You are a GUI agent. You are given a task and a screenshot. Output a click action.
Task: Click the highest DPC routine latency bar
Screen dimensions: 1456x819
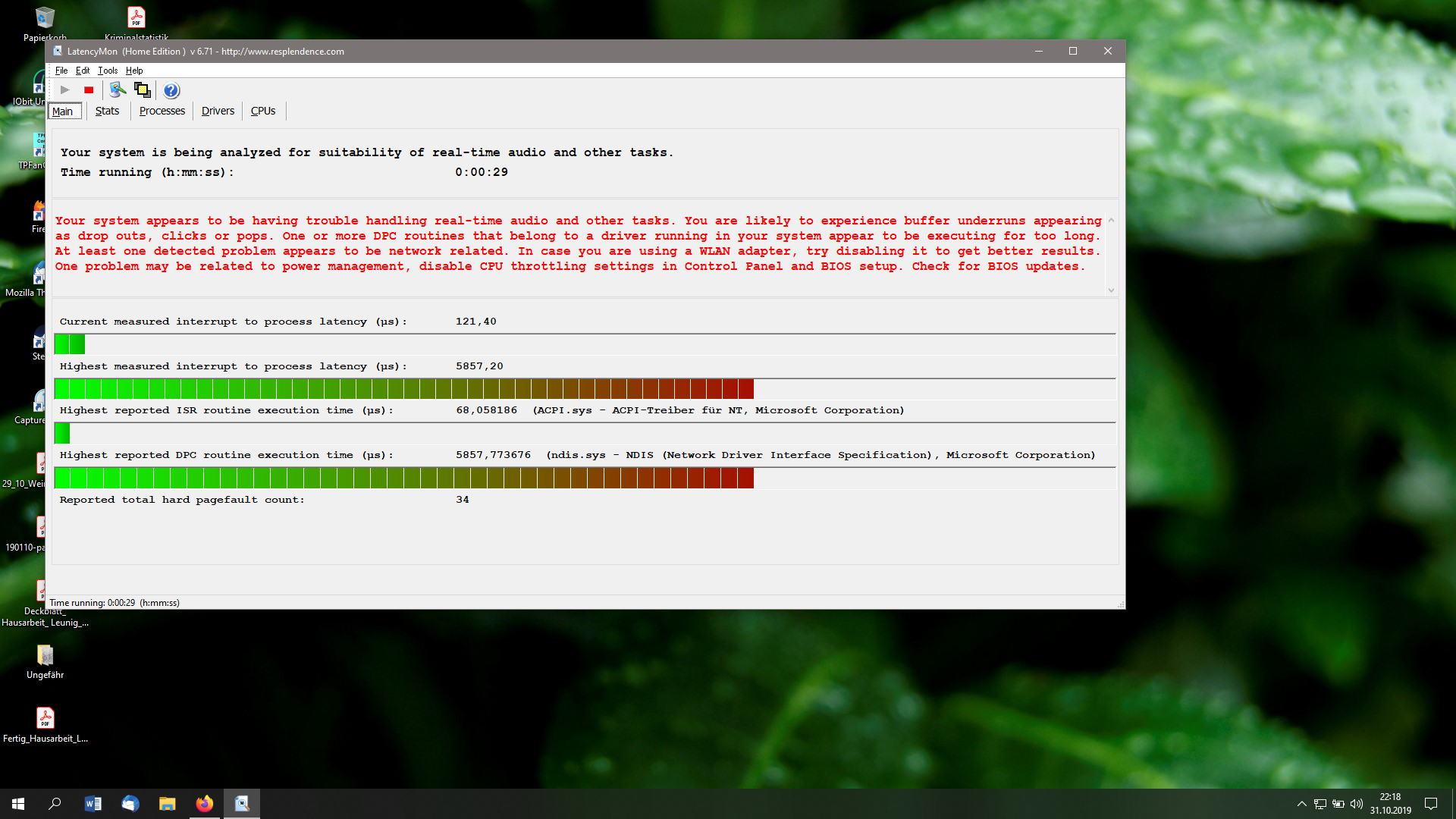coord(404,479)
